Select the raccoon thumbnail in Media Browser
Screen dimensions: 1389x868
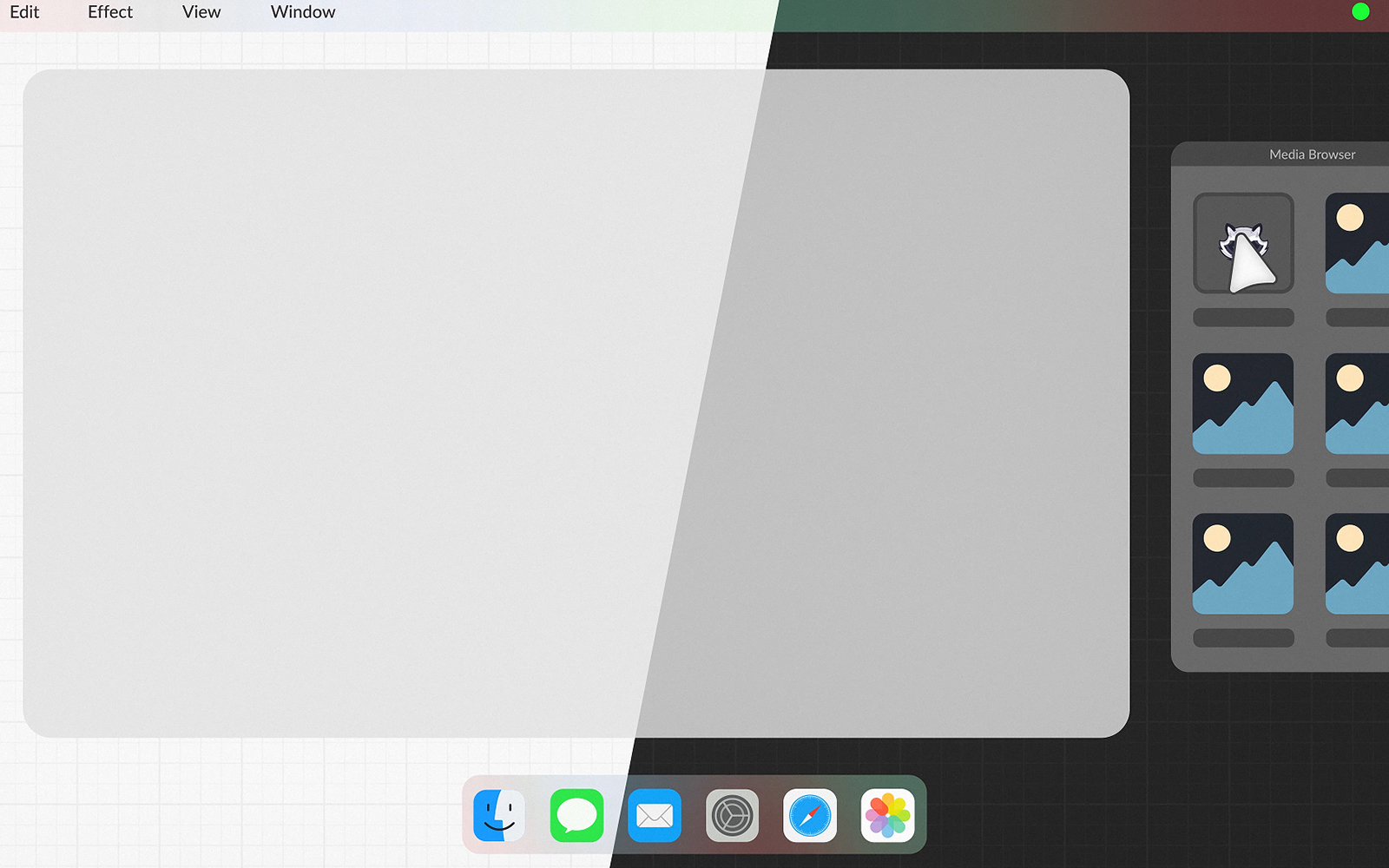coord(1243,243)
